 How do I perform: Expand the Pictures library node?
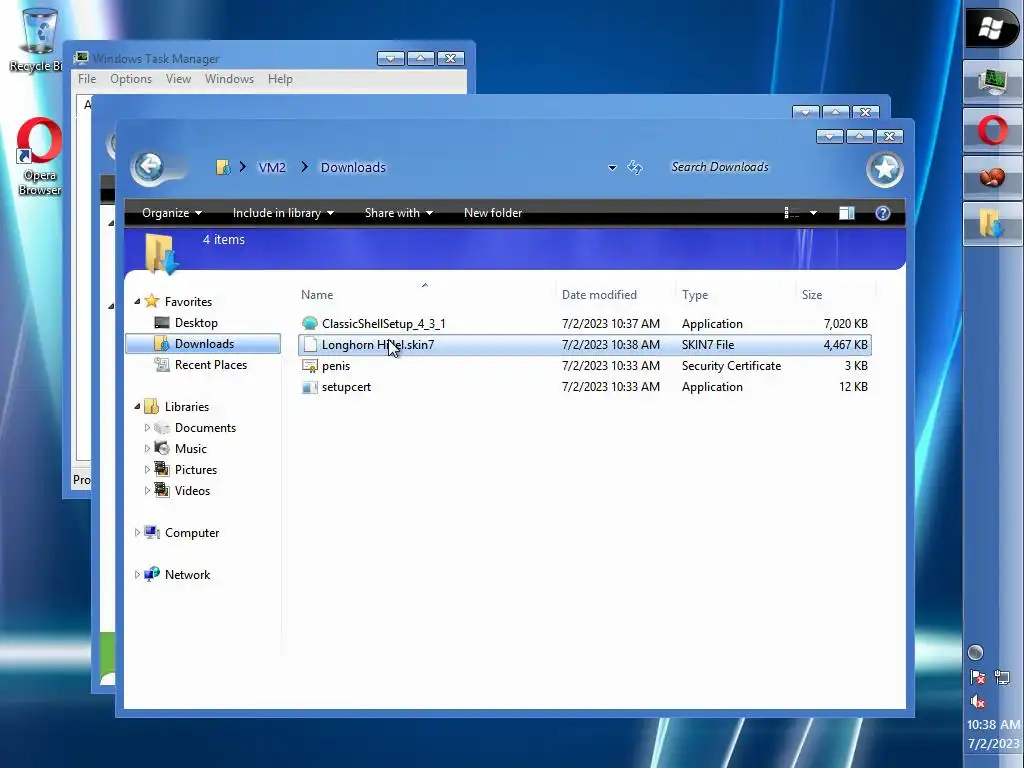tap(147, 470)
